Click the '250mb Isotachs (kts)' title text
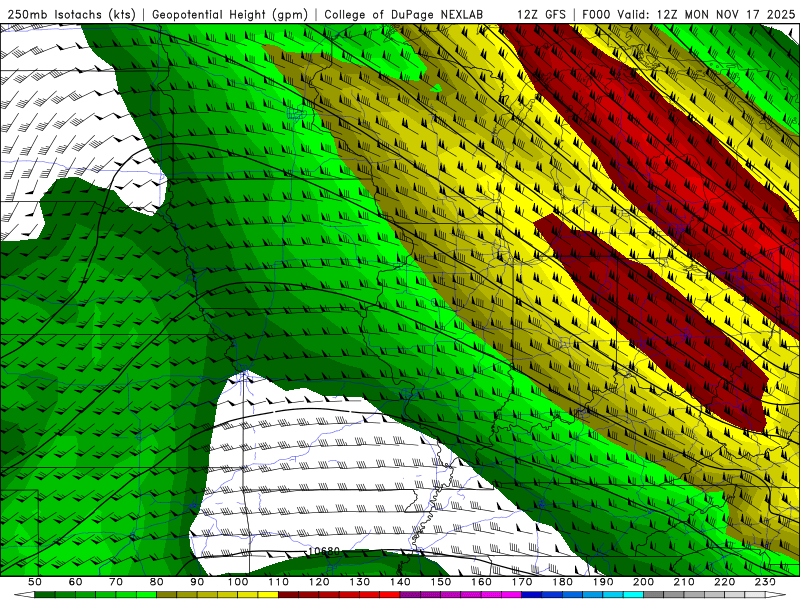Viewport: 800px width, 600px height. tap(72, 14)
